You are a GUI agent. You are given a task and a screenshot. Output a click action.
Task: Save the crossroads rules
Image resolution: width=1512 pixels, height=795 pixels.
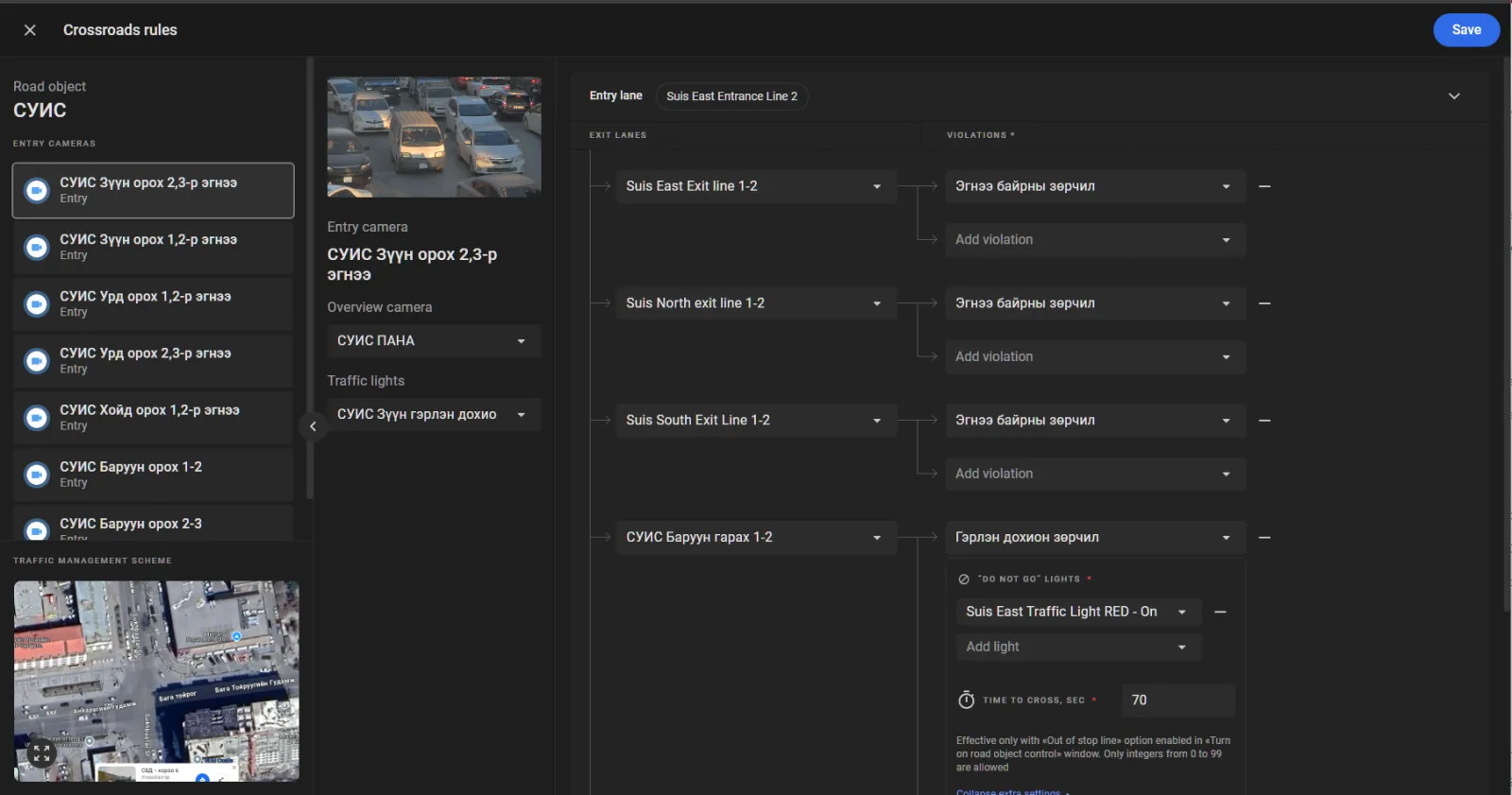click(x=1466, y=30)
